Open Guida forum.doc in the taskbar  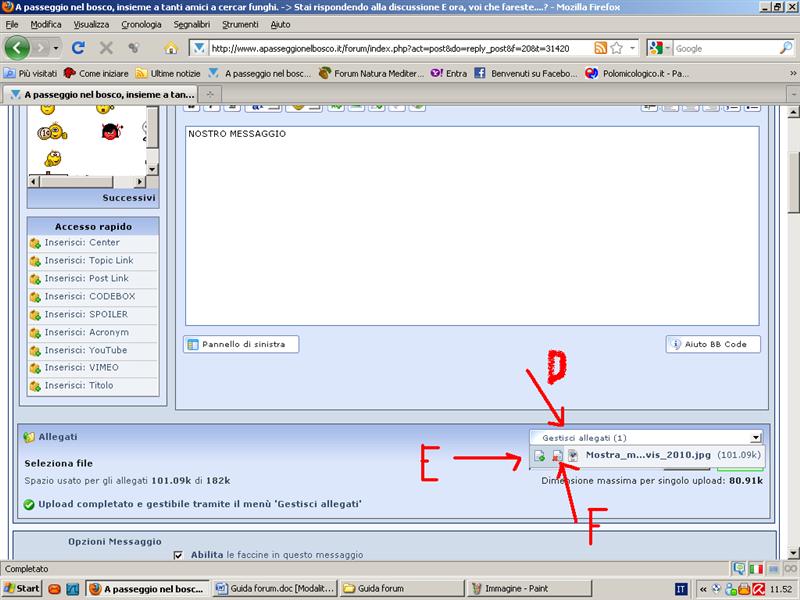point(274,589)
